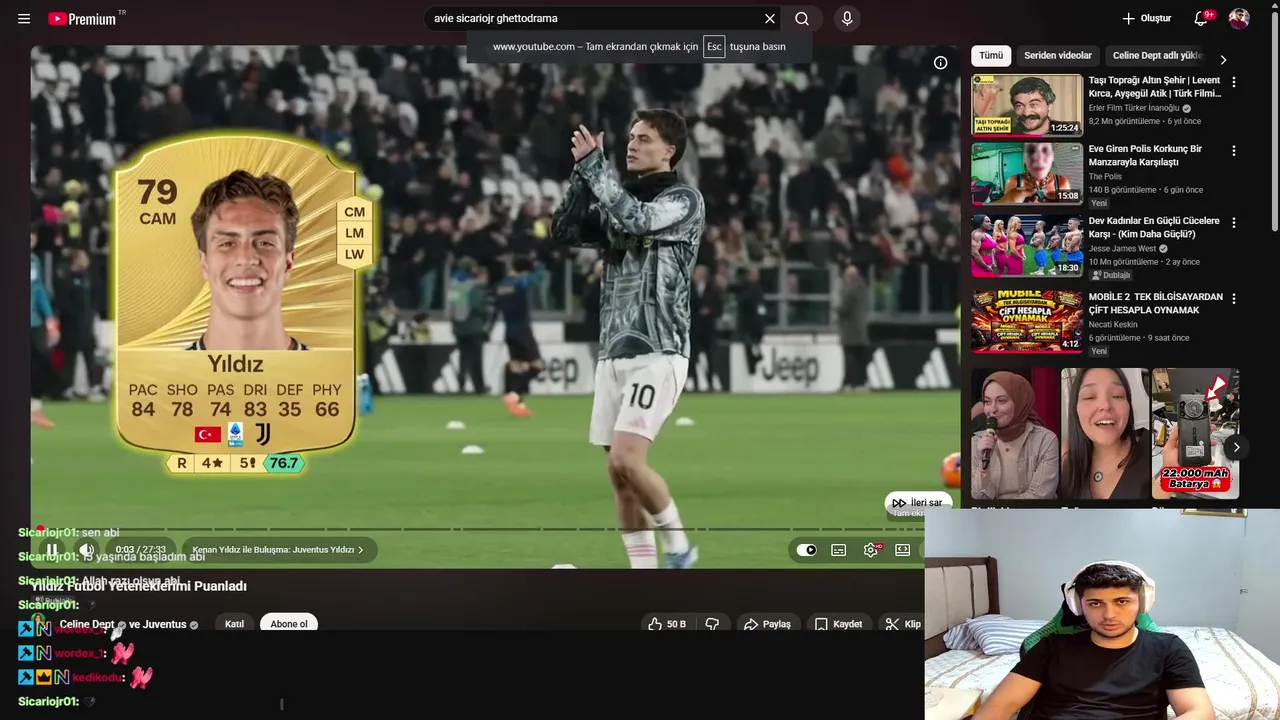Open the player settings gear

pyautogui.click(x=871, y=550)
